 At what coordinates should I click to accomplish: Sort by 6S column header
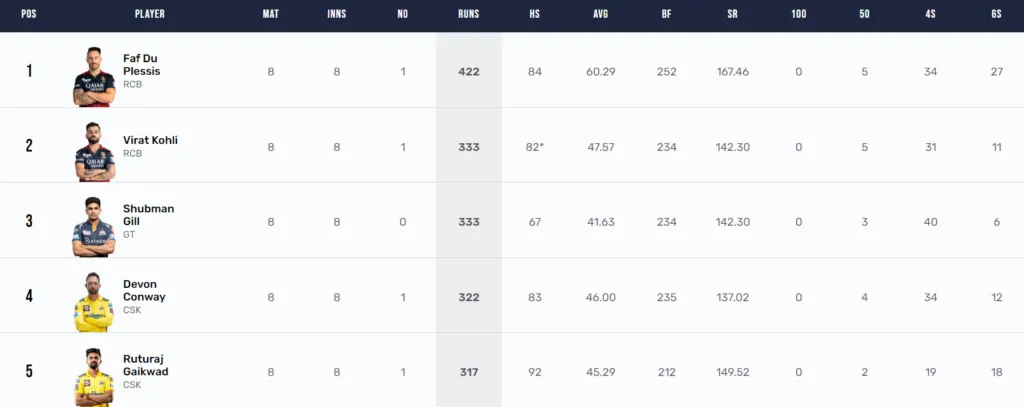[996, 14]
